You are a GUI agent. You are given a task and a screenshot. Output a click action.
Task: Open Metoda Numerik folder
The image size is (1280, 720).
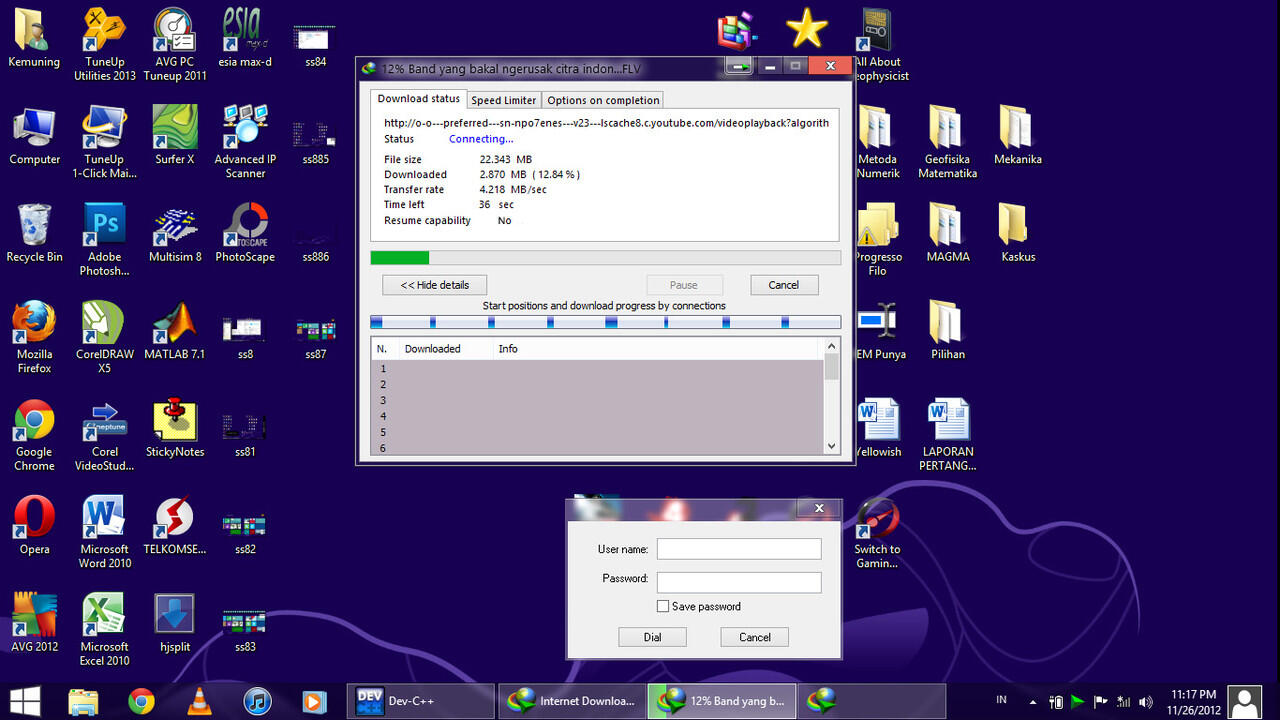coord(877,143)
